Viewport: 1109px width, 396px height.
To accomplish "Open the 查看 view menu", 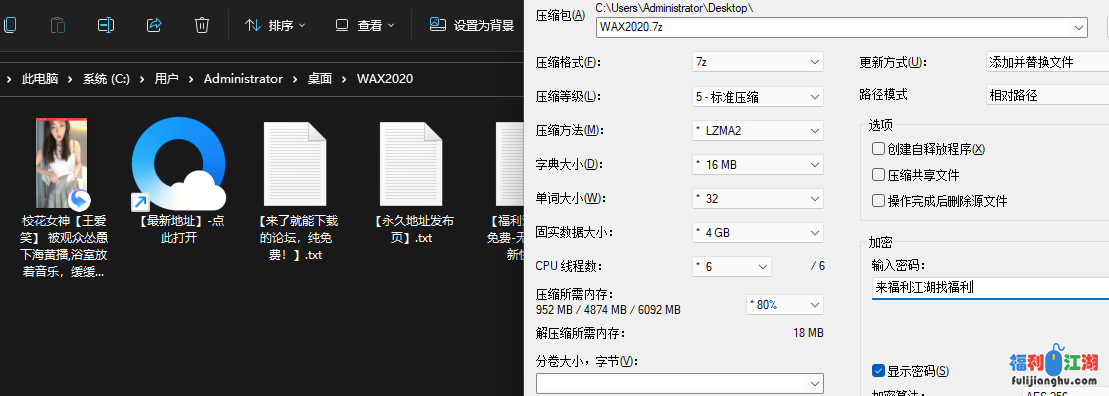I will (364, 25).
